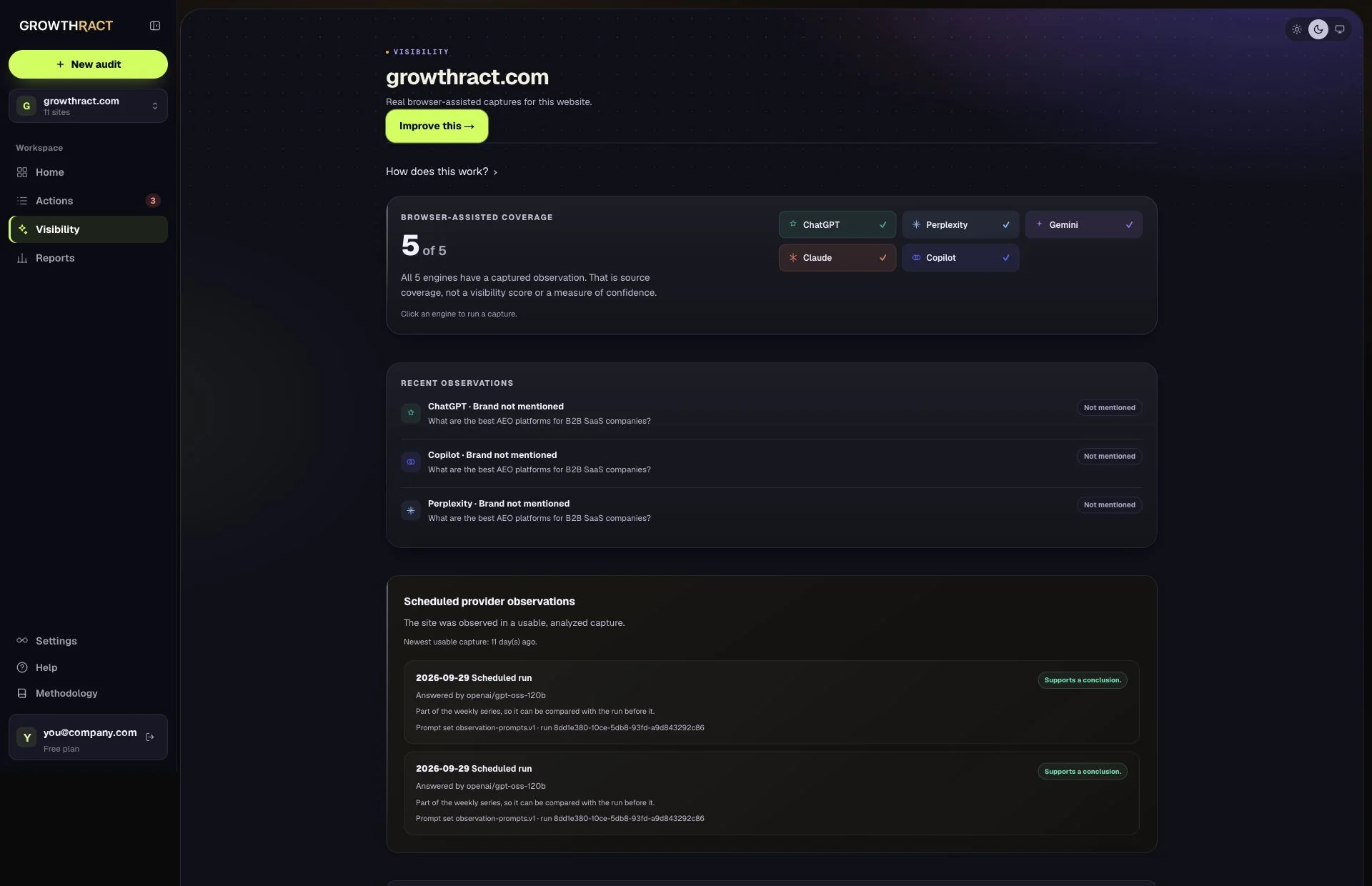Open Actions in the sidebar
This screenshot has height=886, width=1372.
(x=88, y=201)
